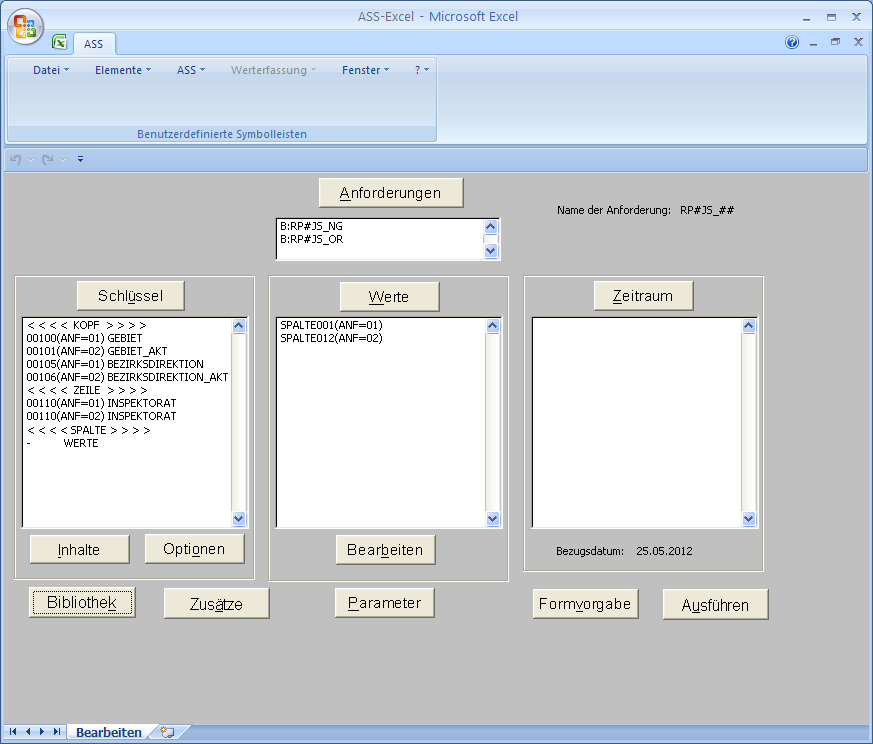Click the Redo arrow in quick access toolbar
The height and width of the screenshot is (744, 873).
point(47,159)
